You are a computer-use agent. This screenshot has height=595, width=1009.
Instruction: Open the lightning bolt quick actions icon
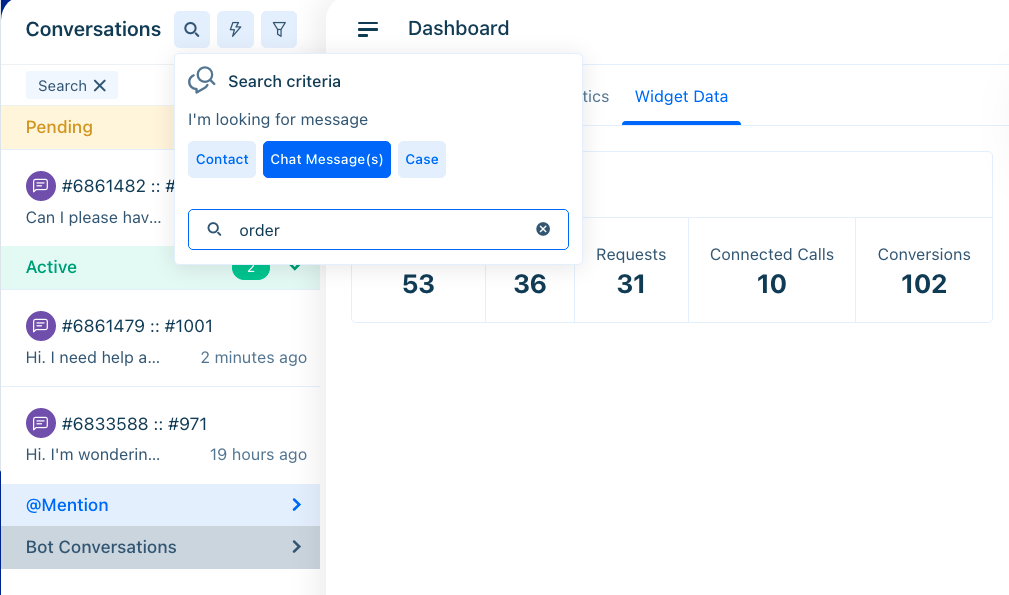click(235, 30)
